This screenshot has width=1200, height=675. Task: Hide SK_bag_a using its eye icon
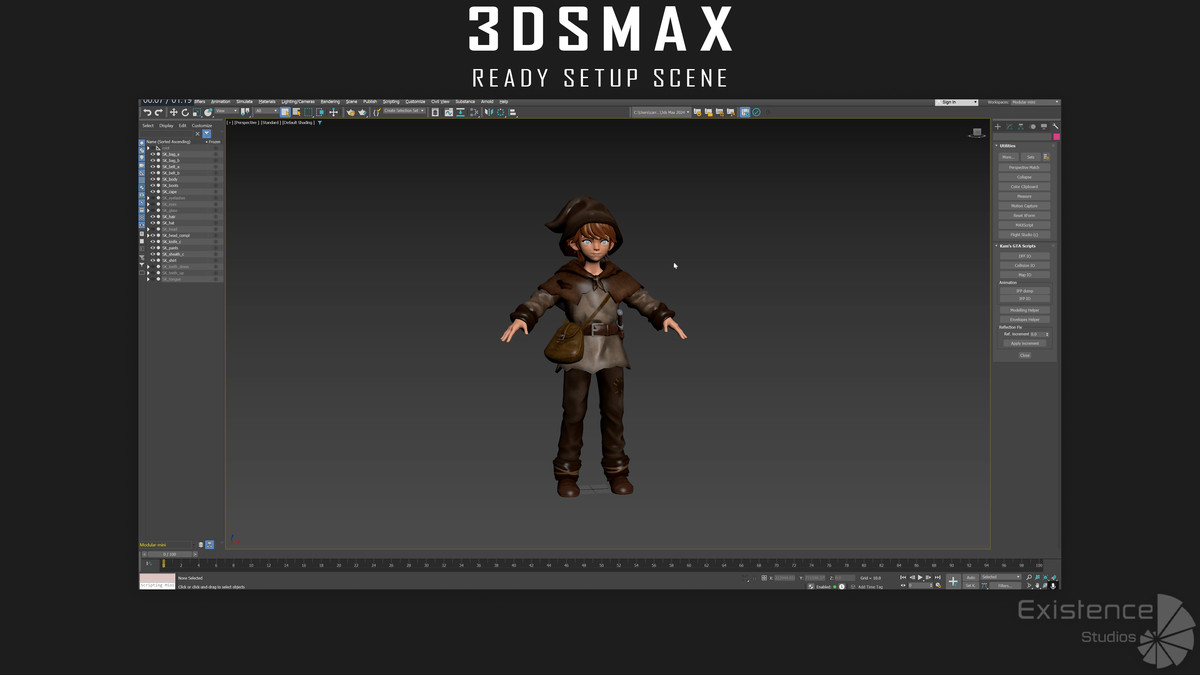click(152, 154)
